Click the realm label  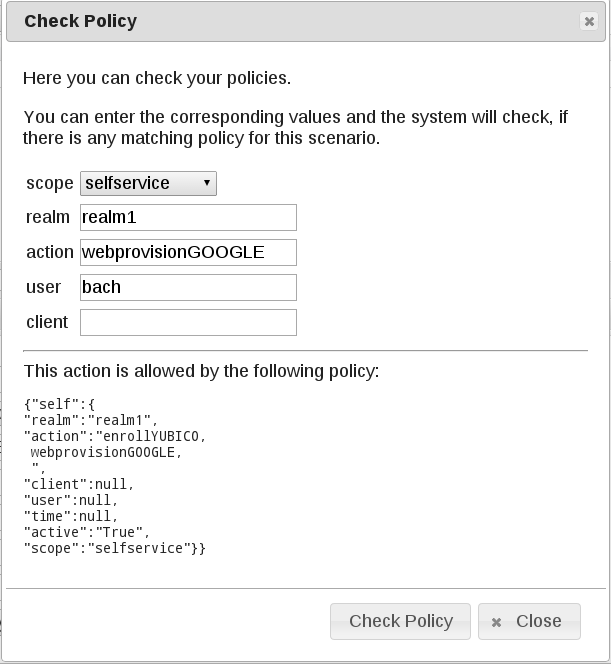[48, 217]
